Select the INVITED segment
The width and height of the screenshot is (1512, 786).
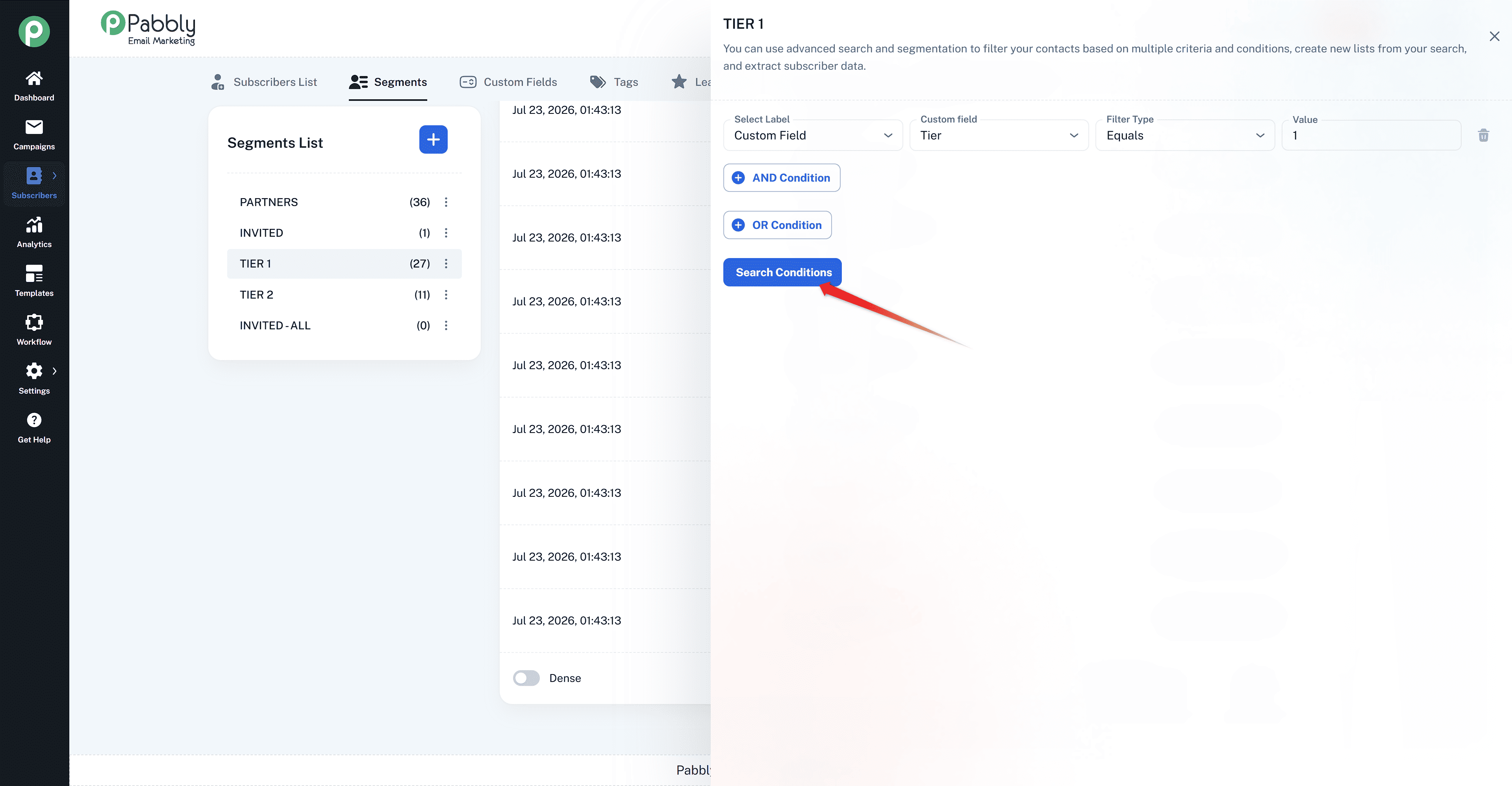click(x=344, y=232)
